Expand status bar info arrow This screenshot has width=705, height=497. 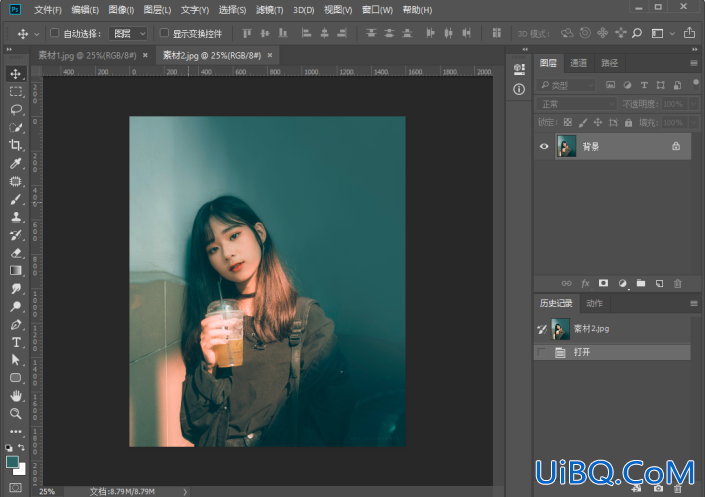[185, 492]
